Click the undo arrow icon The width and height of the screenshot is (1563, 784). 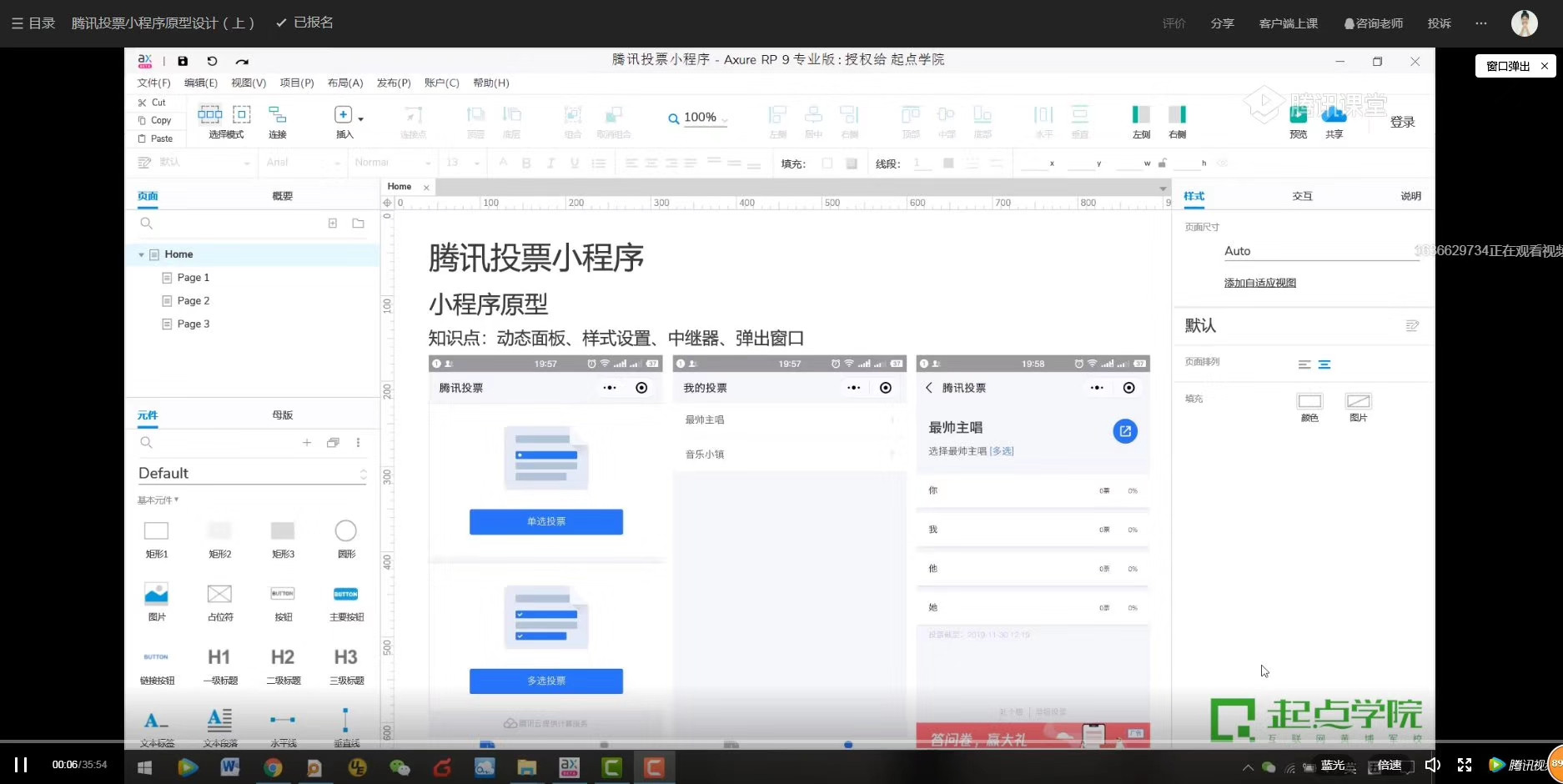pyautogui.click(x=212, y=61)
